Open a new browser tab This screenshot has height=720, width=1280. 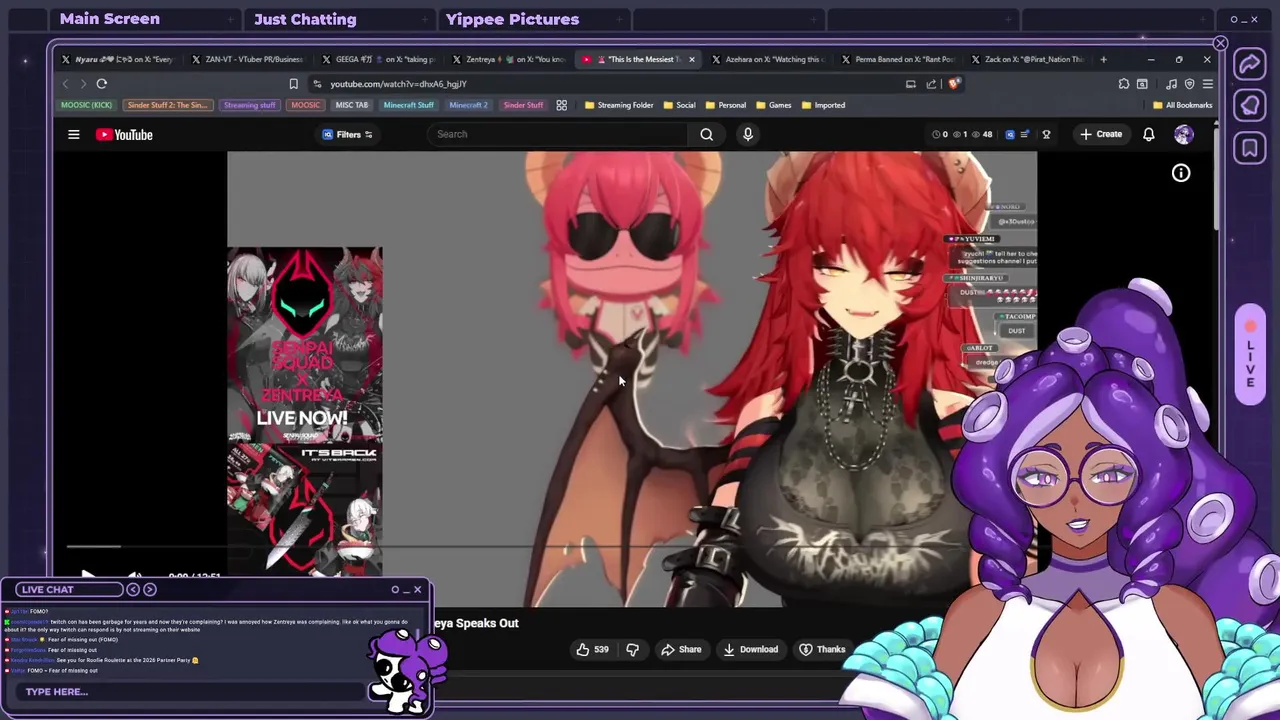click(1103, 59)
